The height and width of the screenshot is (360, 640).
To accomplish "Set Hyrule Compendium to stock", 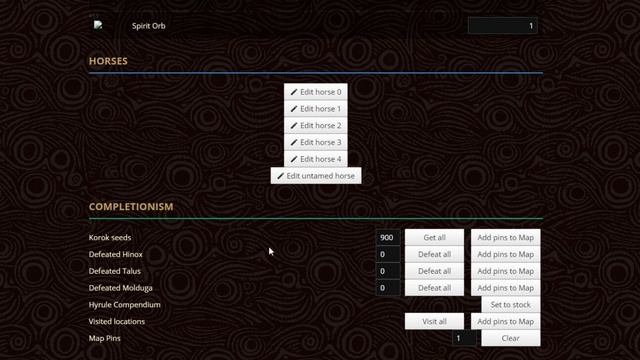I will click(511, 304).
